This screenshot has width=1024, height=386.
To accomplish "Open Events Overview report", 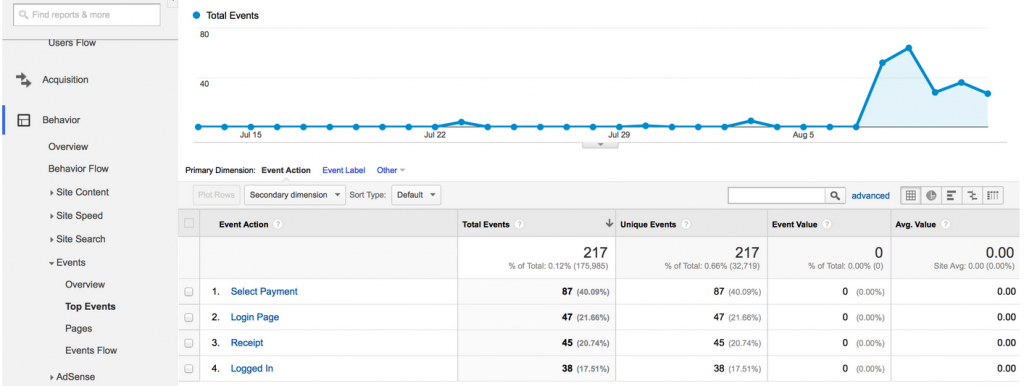I will click(85, 285).
